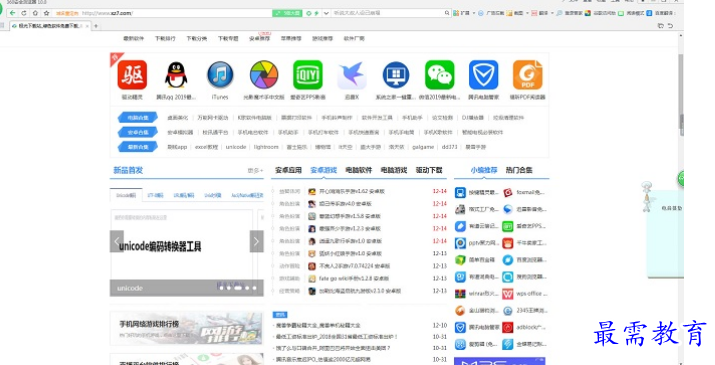
Task: Expand the extensions dropdown arrow in the toolbar
Action: [x=474, y=13]
